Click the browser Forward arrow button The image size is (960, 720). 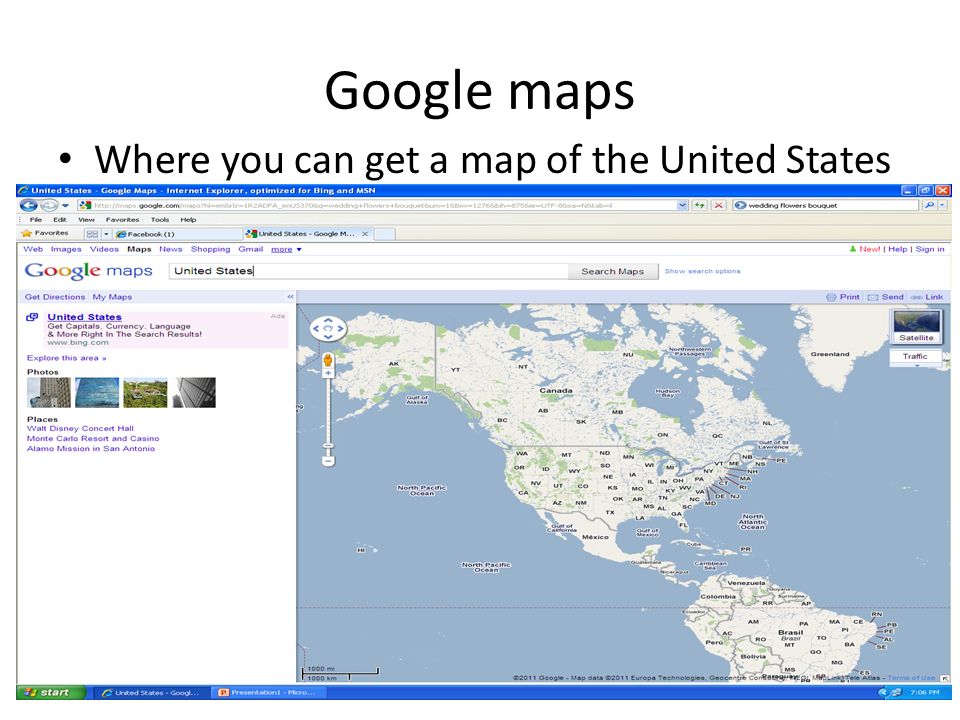(x=49, y=206)
